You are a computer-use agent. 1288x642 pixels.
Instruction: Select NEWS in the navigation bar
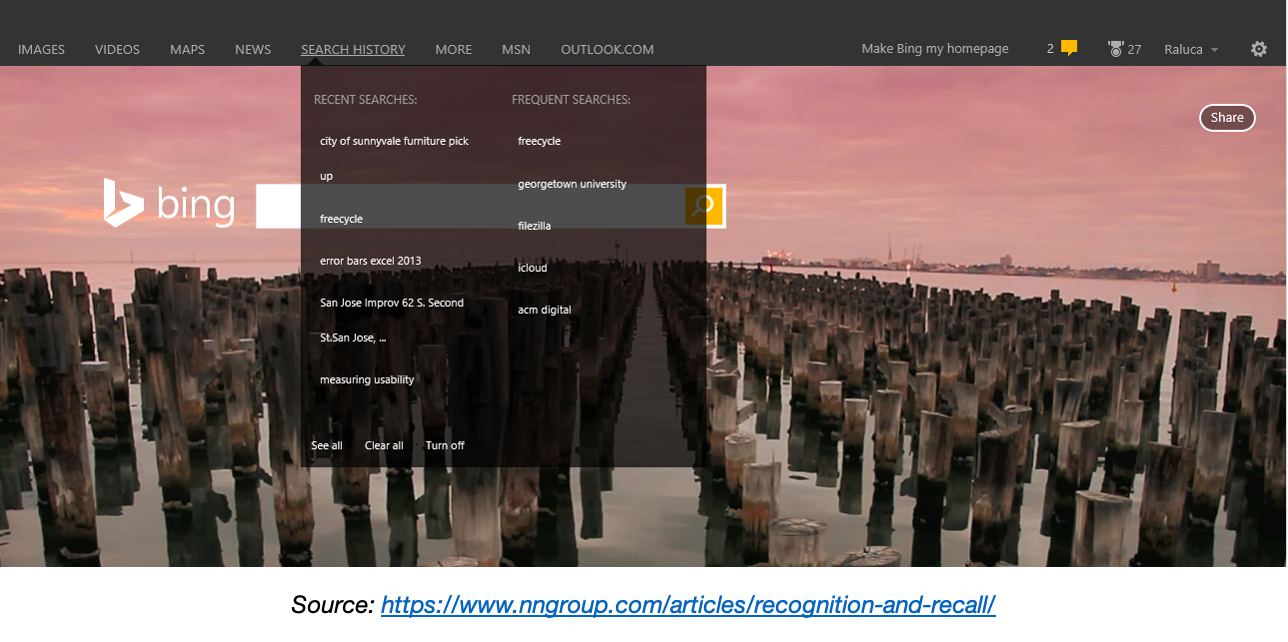click(253, 49)
